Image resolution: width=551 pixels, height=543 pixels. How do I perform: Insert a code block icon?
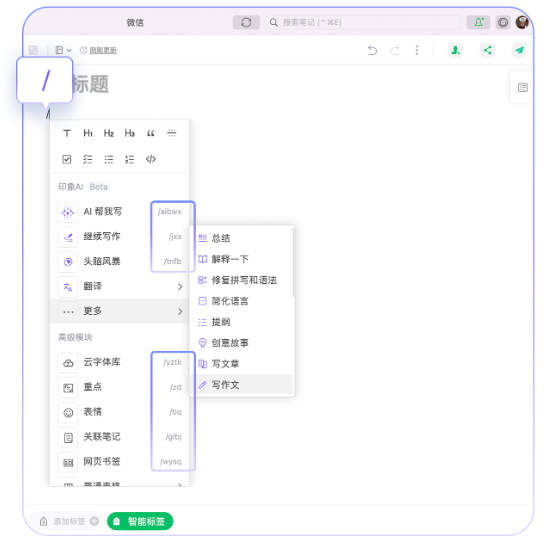click(x=151, y=159)
